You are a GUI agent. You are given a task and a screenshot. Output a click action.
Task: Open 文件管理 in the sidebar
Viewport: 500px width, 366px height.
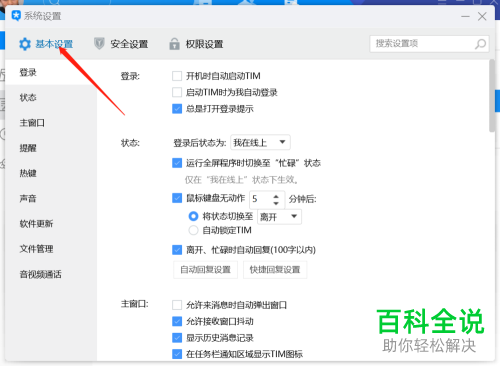(51, 249)
